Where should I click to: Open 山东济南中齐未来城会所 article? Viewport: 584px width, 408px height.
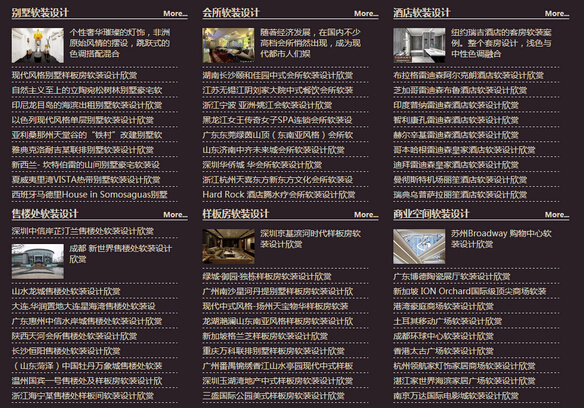click(273, 150)
